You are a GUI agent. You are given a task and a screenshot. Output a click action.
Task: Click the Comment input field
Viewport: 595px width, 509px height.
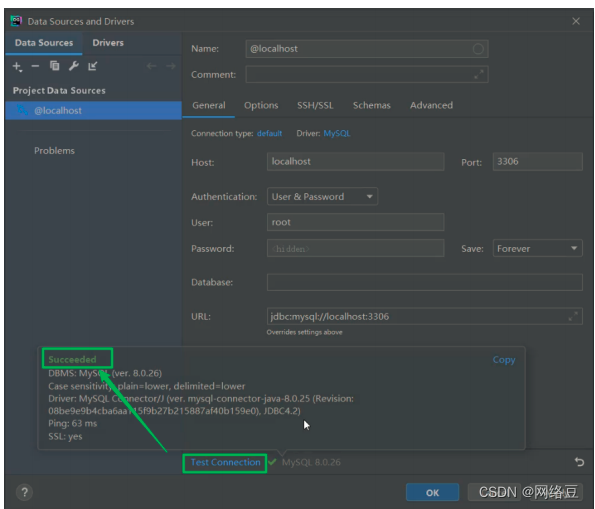[x=367, y=74]
